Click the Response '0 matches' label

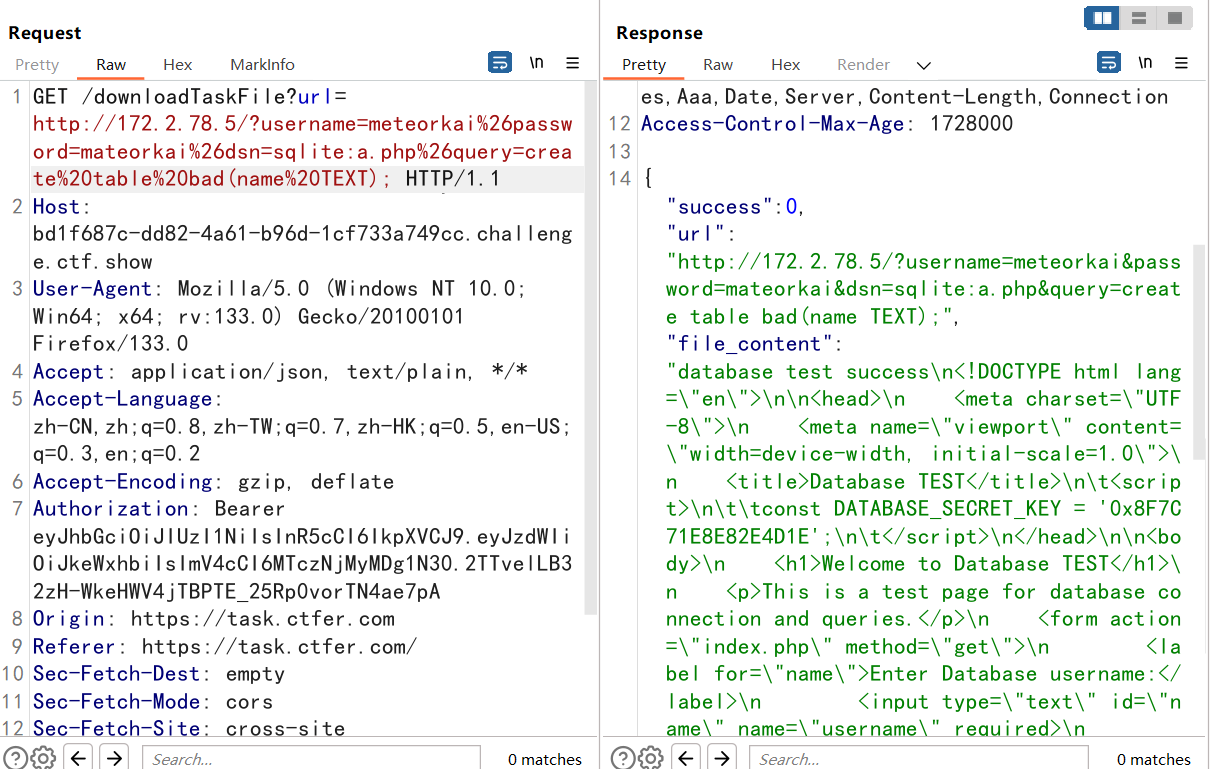[x=1153, y=759]
